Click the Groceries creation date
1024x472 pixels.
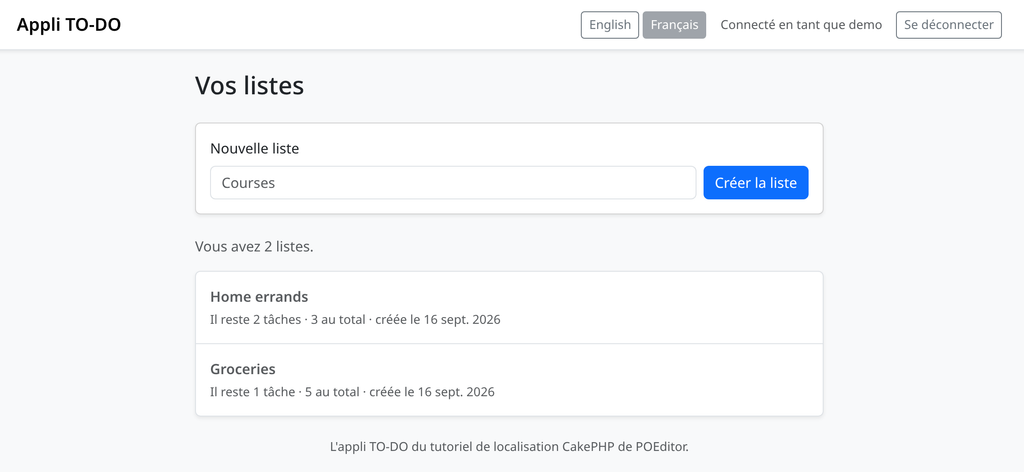coord(432,392)
